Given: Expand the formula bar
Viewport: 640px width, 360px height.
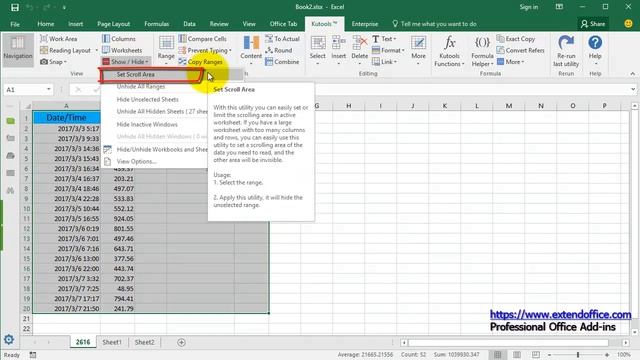Looking at the screenshot, I should 633,89.
